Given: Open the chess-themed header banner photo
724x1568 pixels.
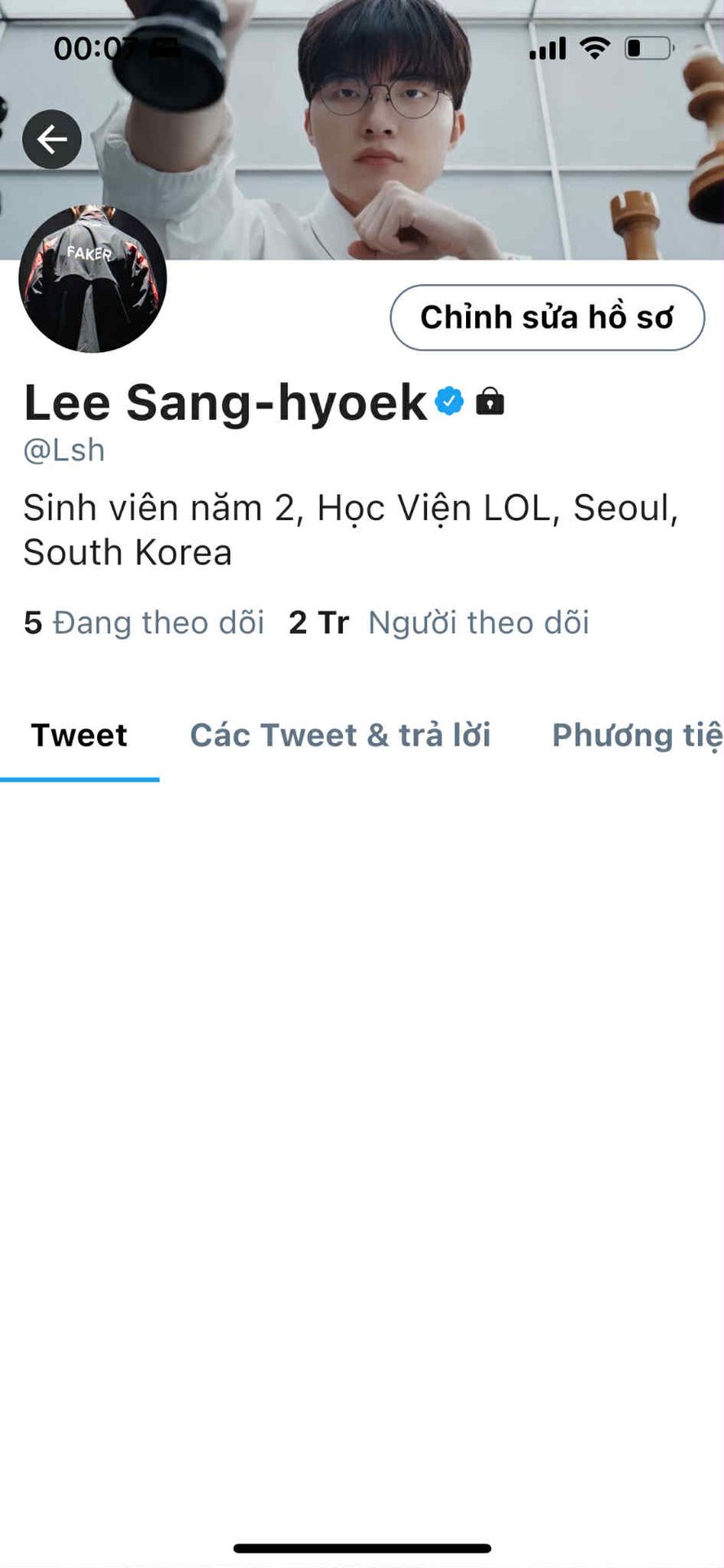Looking at the screenshot, I should click(x=362, y=130).
